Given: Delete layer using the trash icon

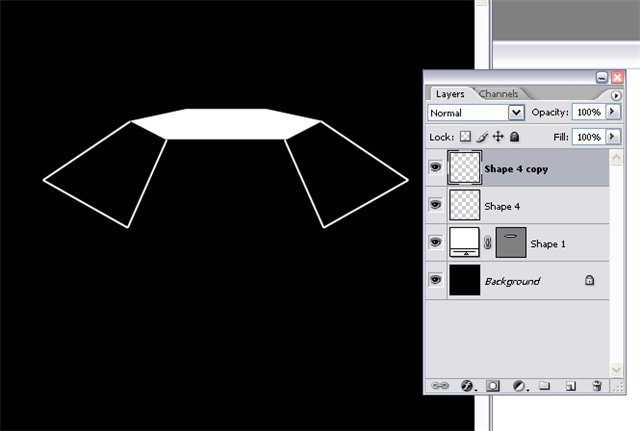Looking at the screenshot, I should [597, 385].
